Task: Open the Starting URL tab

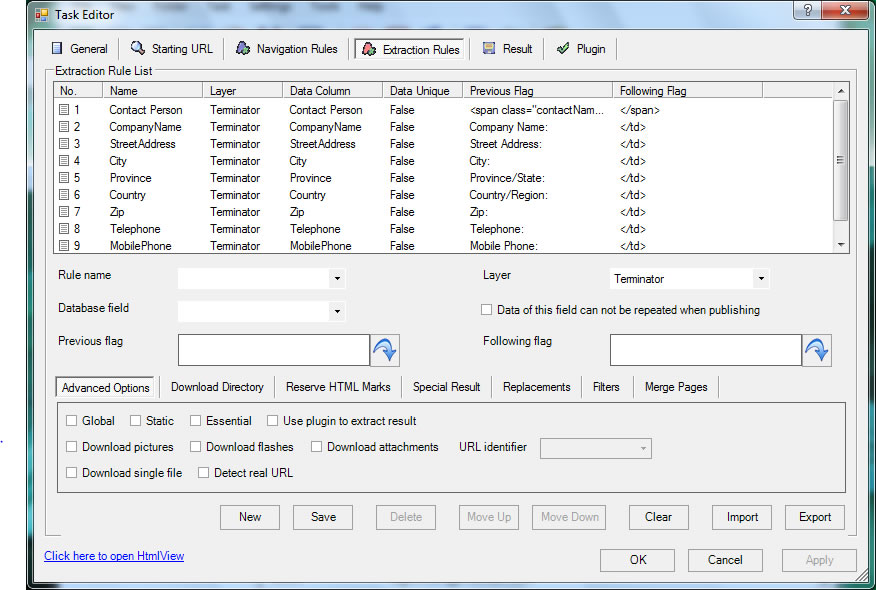Action: [172, 49]
